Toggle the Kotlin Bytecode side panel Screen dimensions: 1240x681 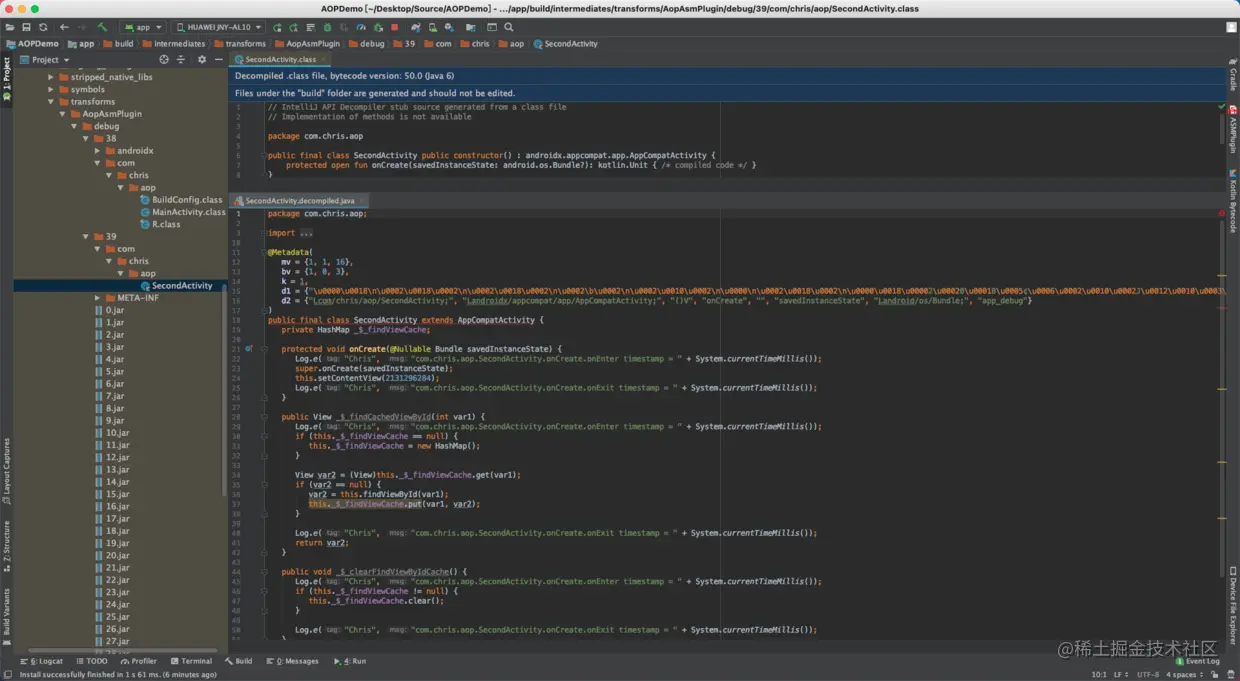(x=1233, y=201)
